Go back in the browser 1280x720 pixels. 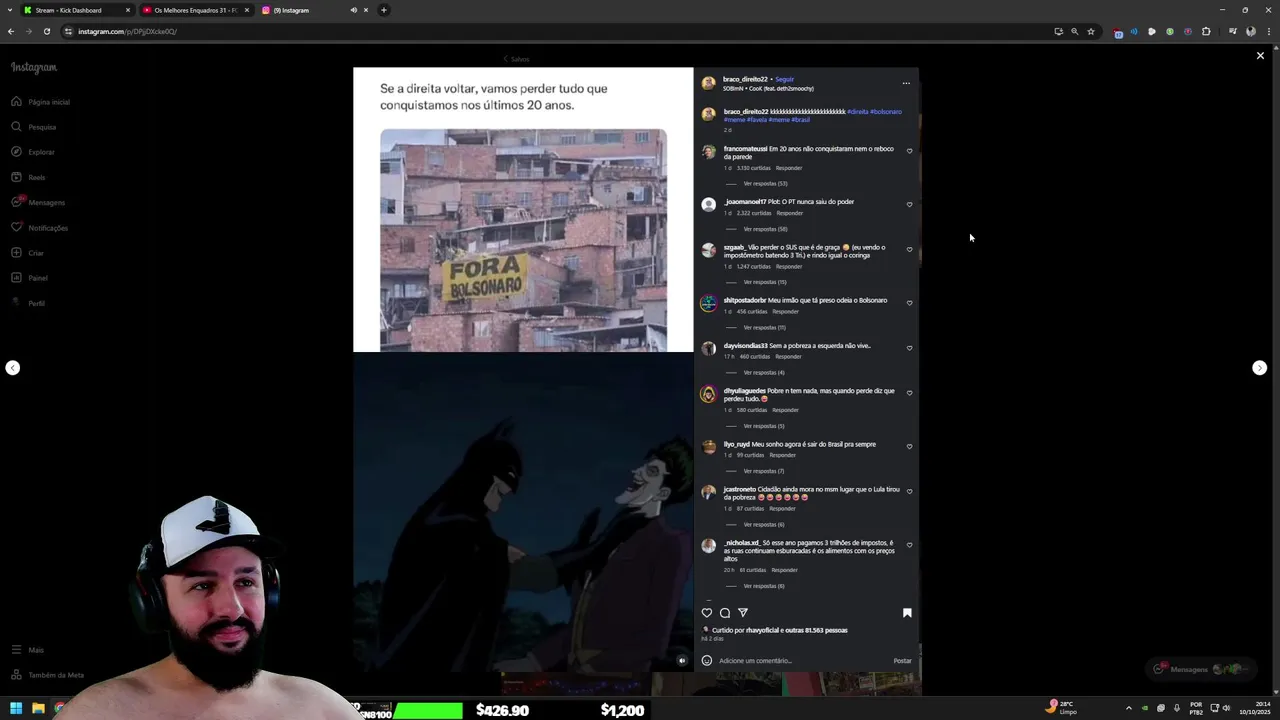(x=11, y=31)
